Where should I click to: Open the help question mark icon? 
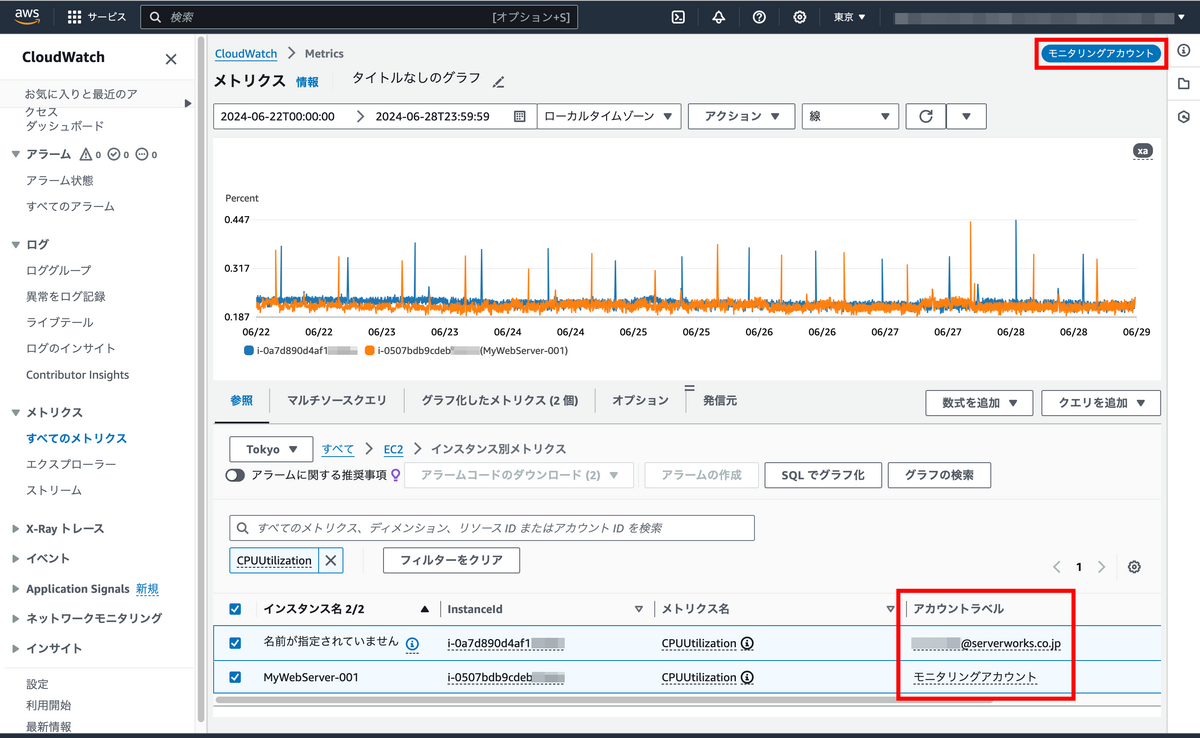pyautogui.click(x=759, y=17)
